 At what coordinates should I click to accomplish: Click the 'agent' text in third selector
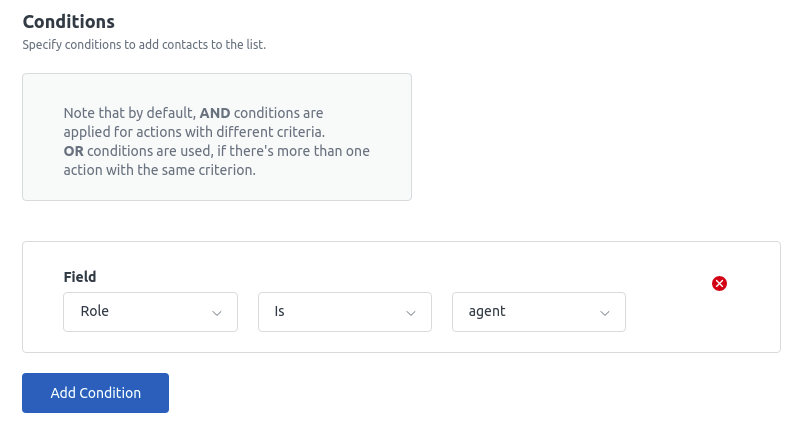pos(487,311)
